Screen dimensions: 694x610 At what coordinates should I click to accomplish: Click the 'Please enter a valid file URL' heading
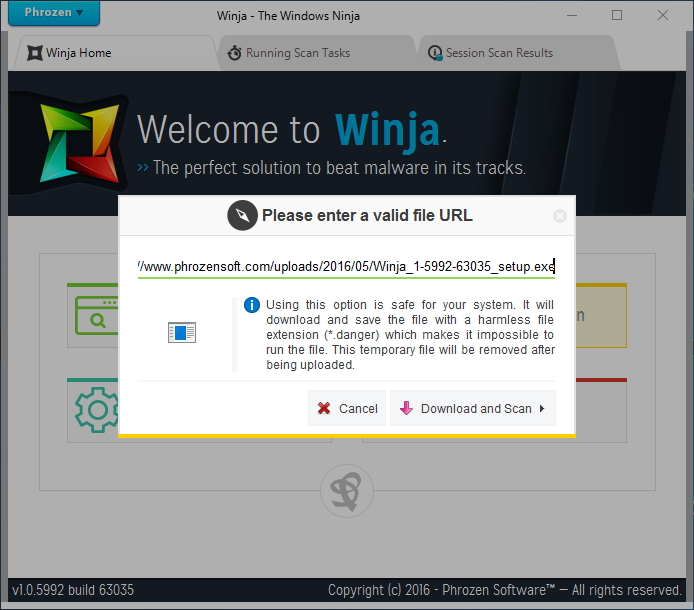pyautogui.click(x=367, y=216)
